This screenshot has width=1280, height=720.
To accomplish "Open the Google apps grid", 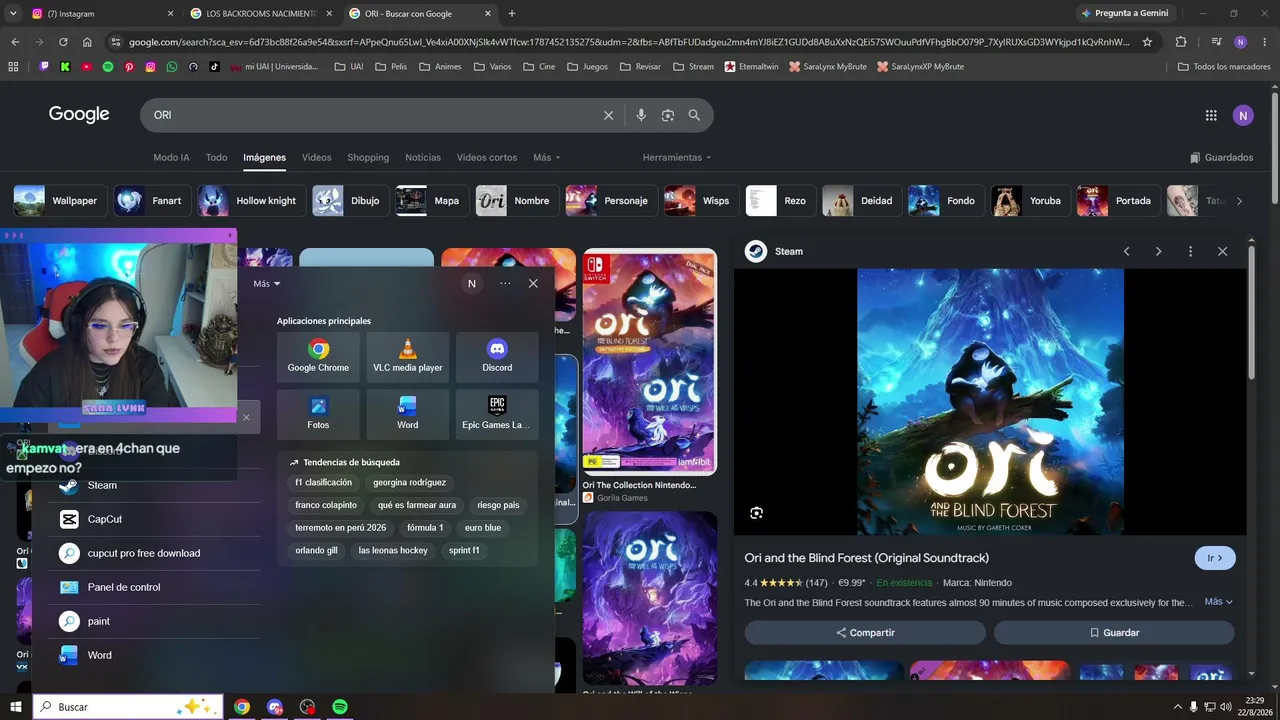I will (1211, 115).
